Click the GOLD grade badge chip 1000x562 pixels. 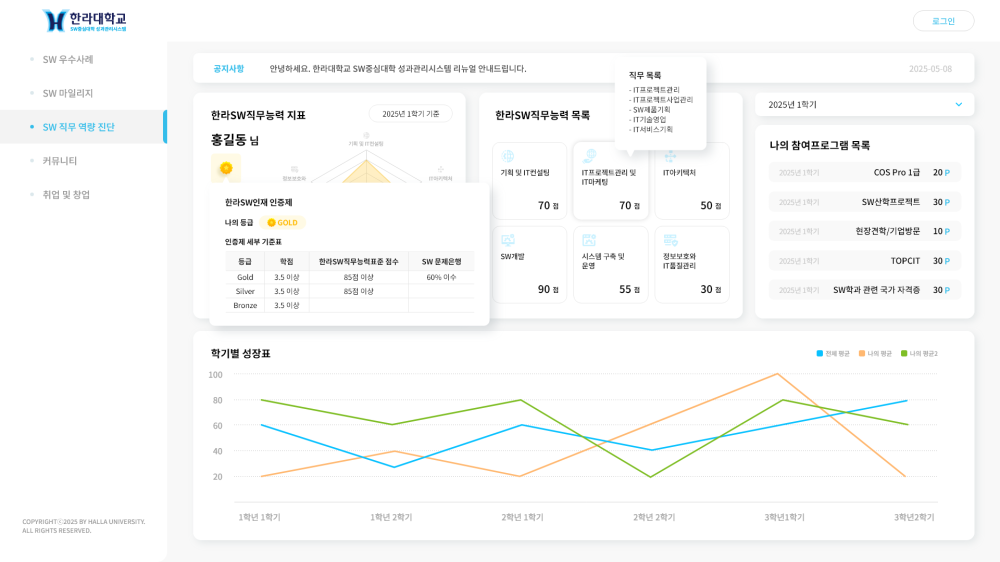[282, 222]
